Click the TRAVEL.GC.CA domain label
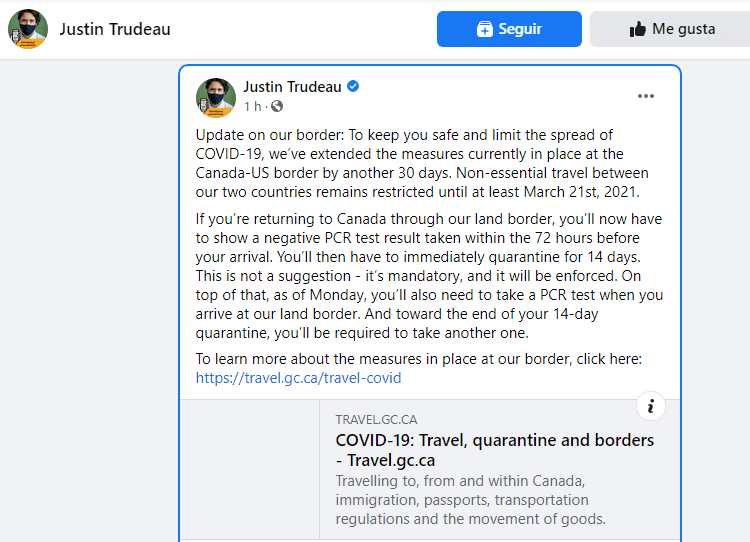Viewport: 750px width, 542px height. click(376, 420)
